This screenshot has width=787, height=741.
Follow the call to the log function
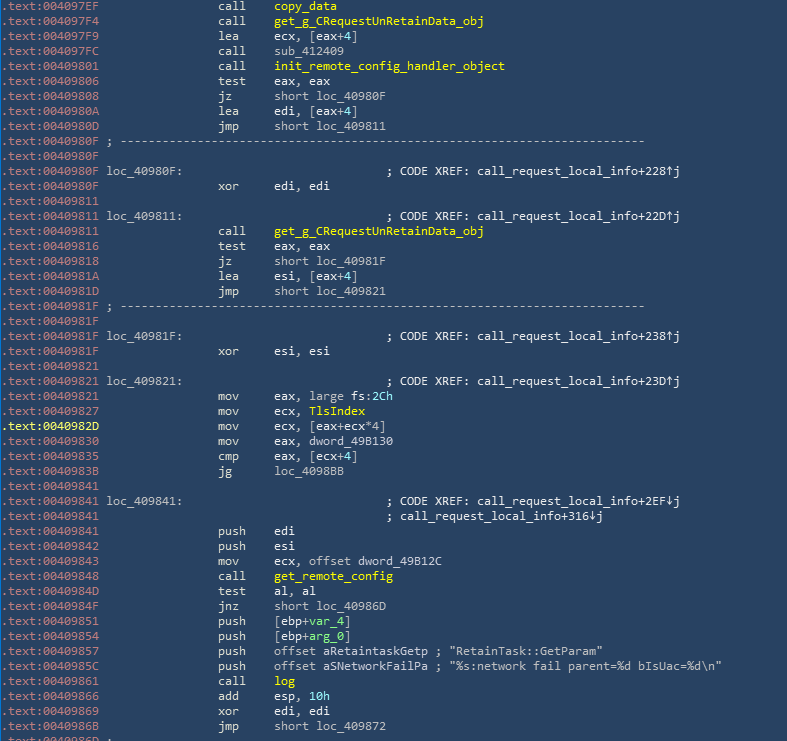(x=284, y=681)
